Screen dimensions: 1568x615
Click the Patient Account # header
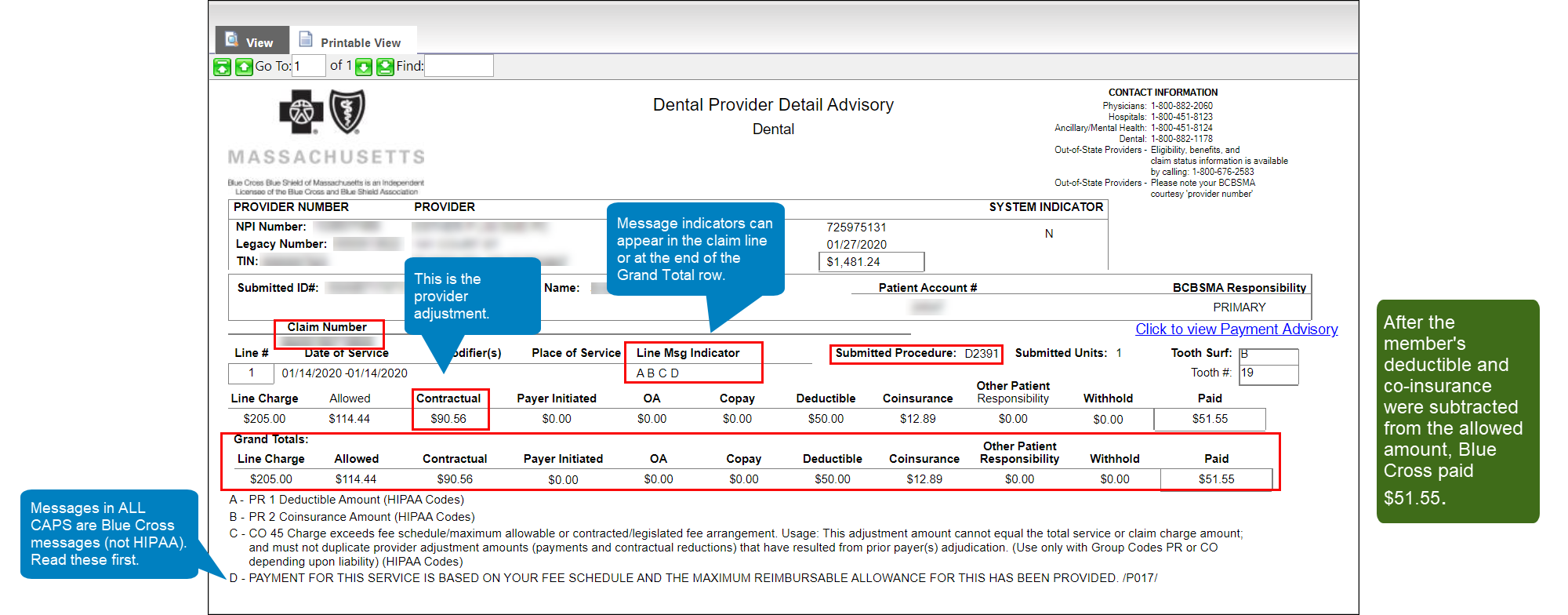[927, 288]
